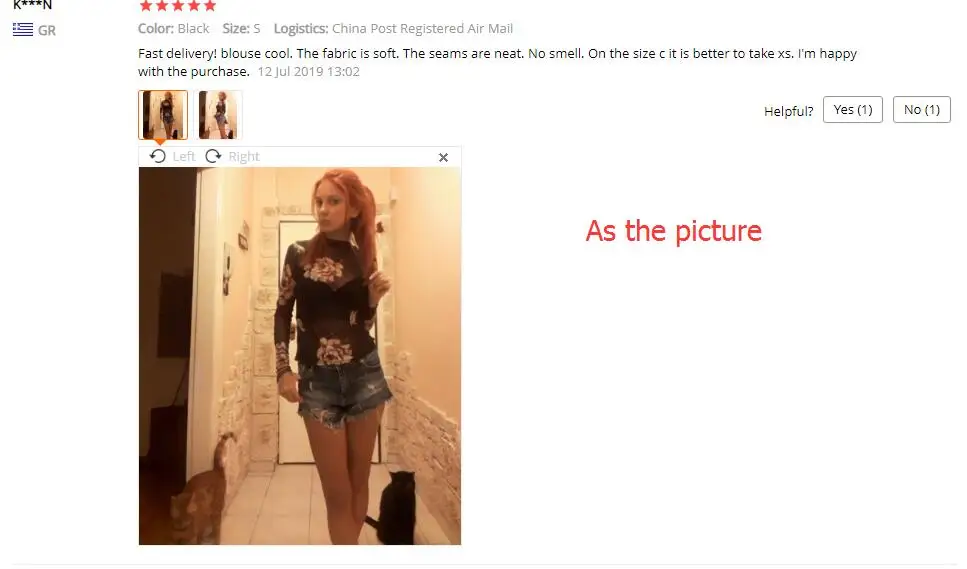This screenshot has height=569, width=967.
Task: Click the five-star rating row
Action: 178,6
